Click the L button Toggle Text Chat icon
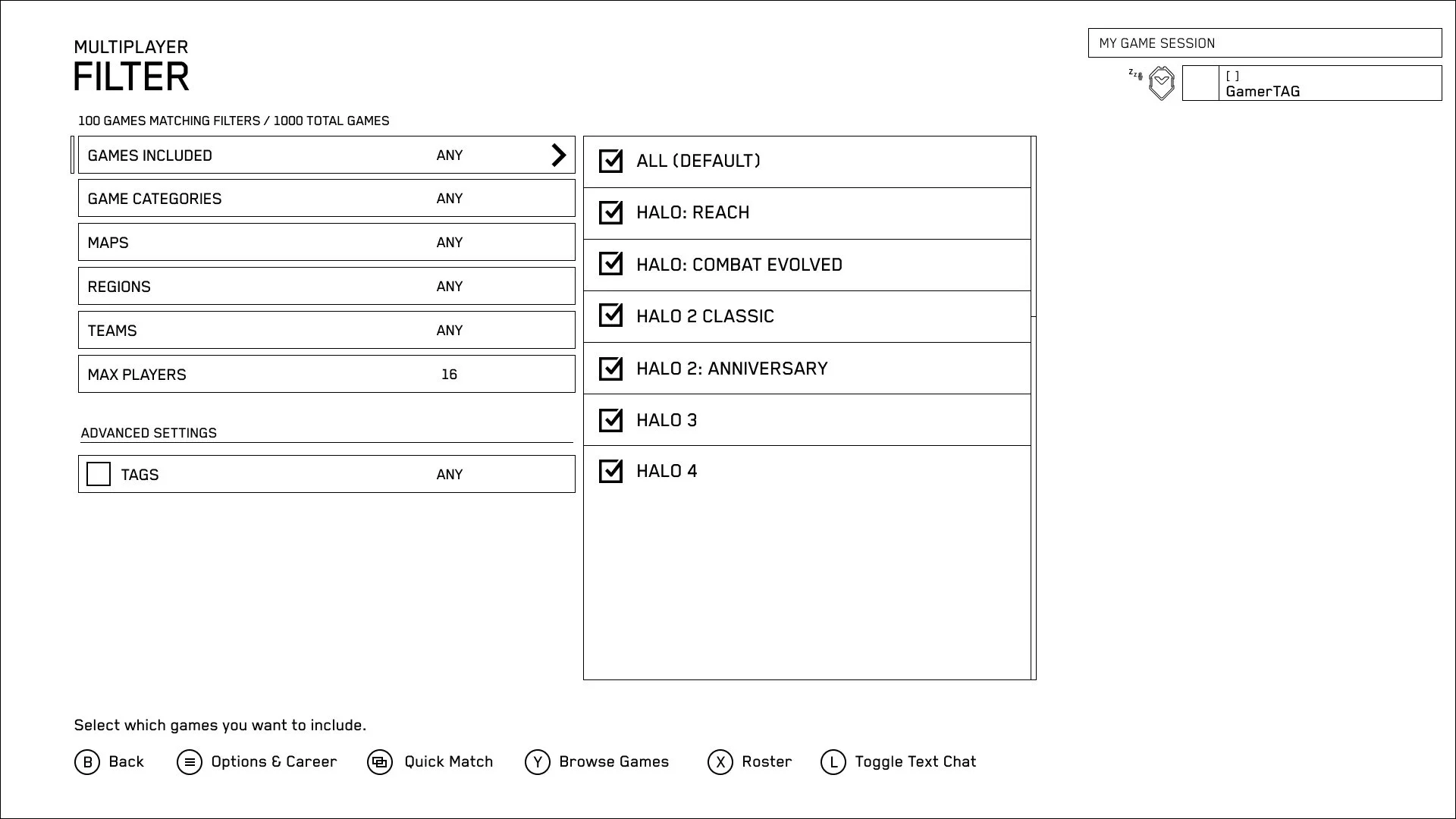 coord(833,762)
